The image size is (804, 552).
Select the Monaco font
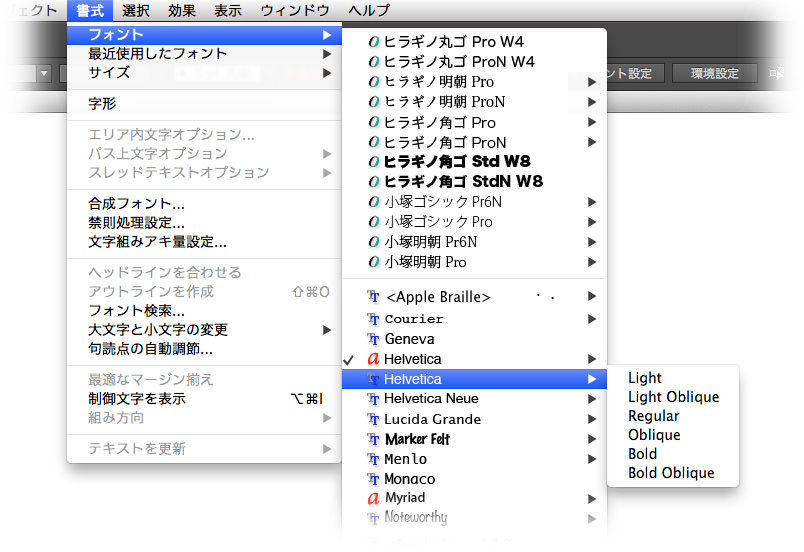474,479
